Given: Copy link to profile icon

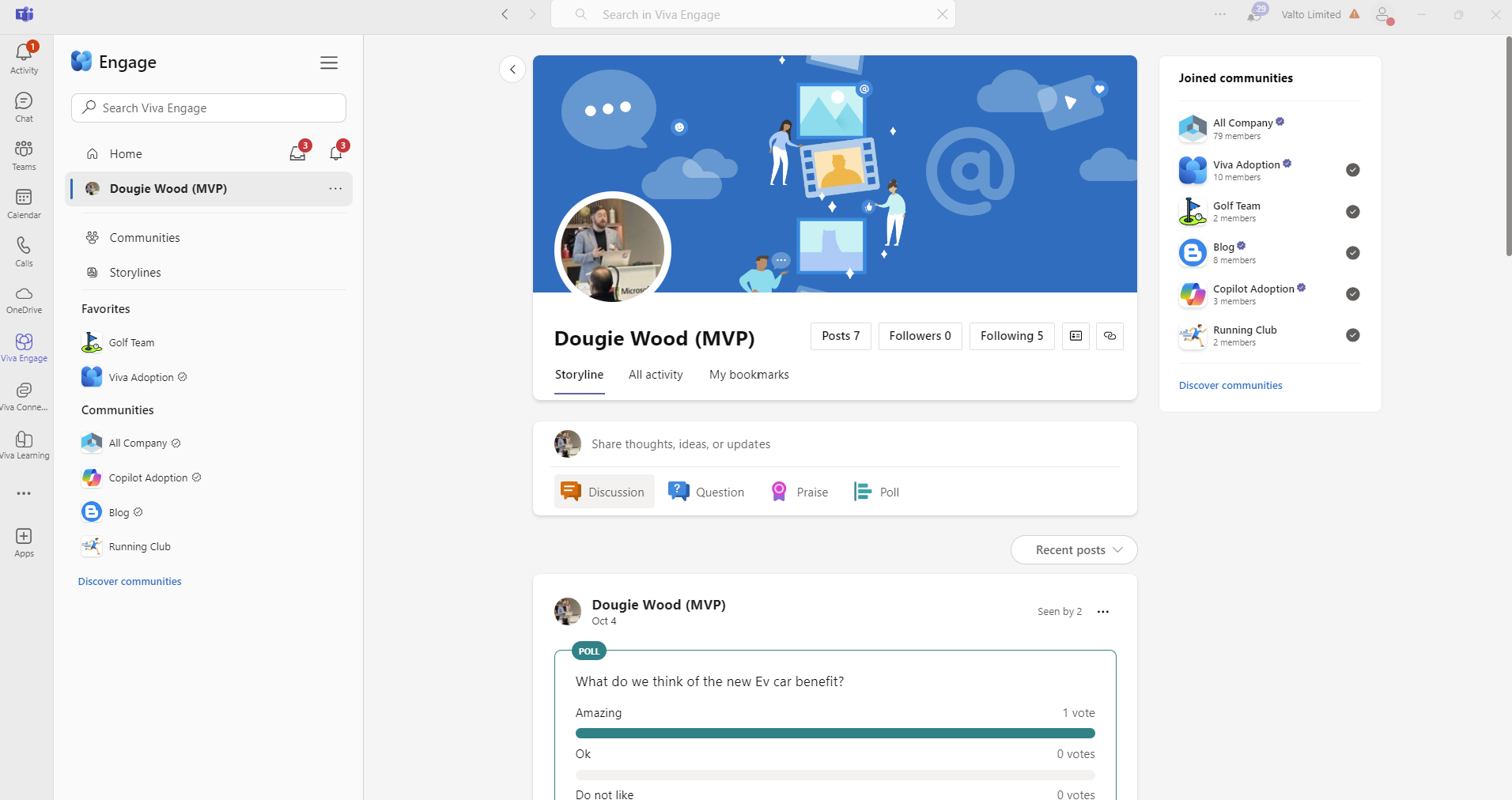Looking at the screenshot, I should [x=1109, y=336].
